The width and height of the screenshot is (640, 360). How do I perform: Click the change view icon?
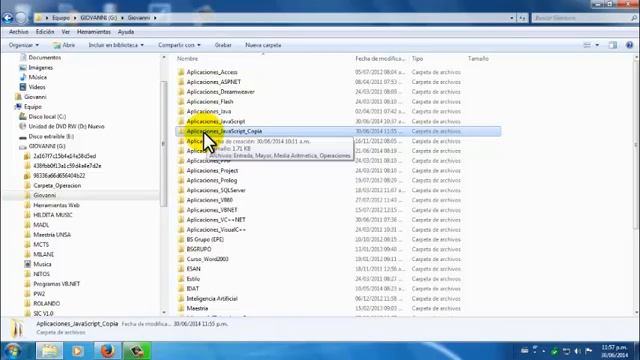pos(587,45)
